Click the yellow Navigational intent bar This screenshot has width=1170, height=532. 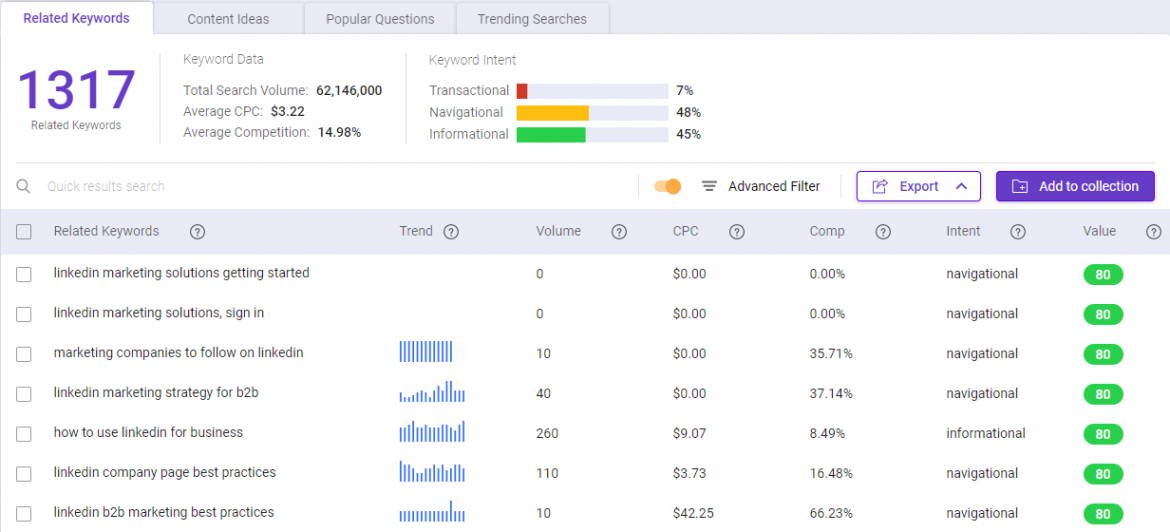coord(552,113)
